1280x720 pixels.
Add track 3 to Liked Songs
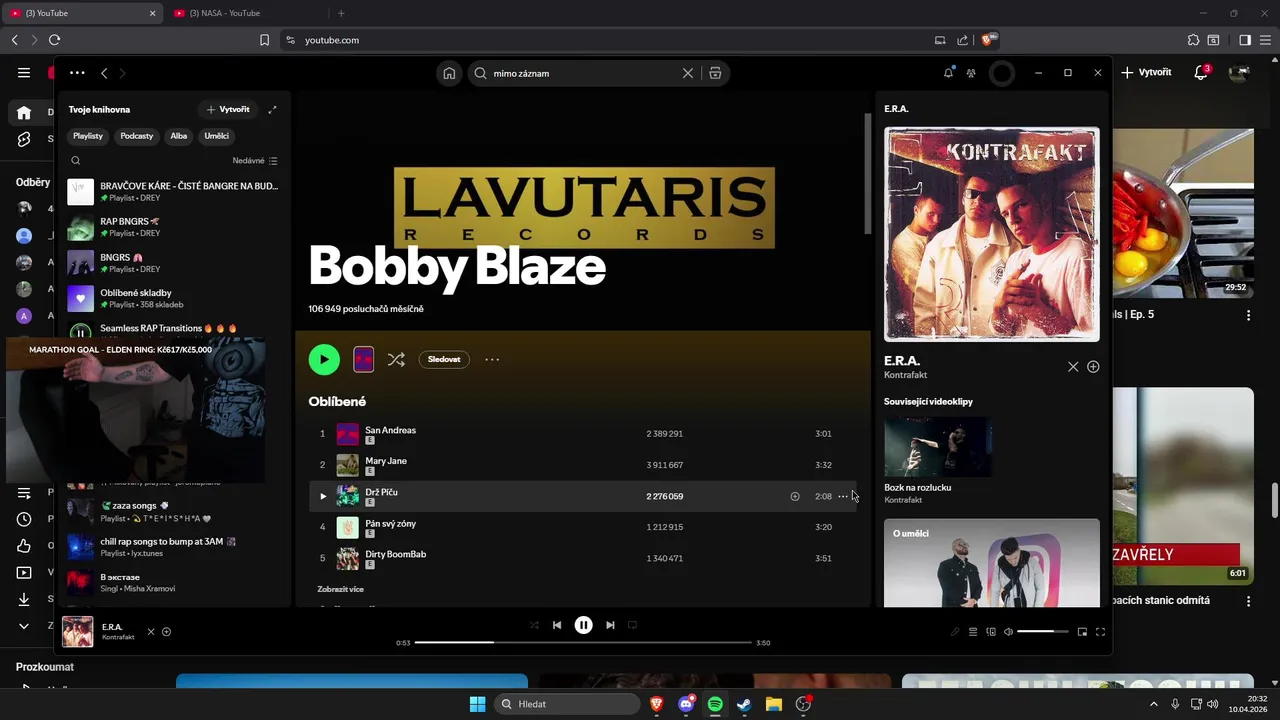[795, 496]
